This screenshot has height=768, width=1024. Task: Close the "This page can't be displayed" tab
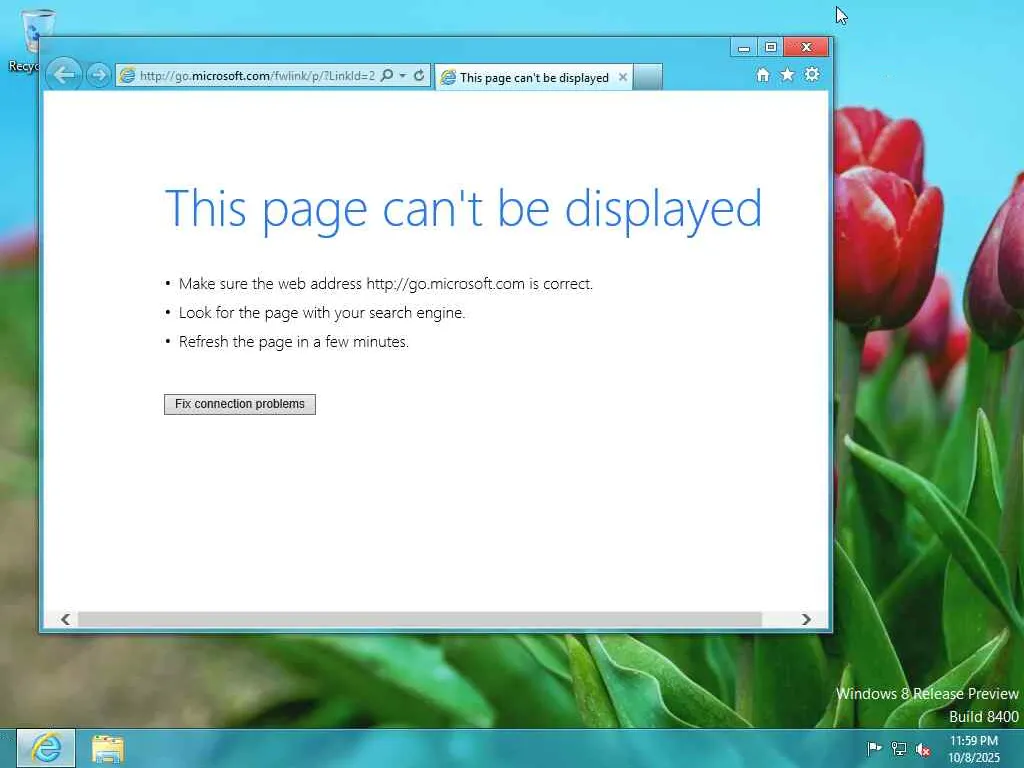[x=623, y=77]
